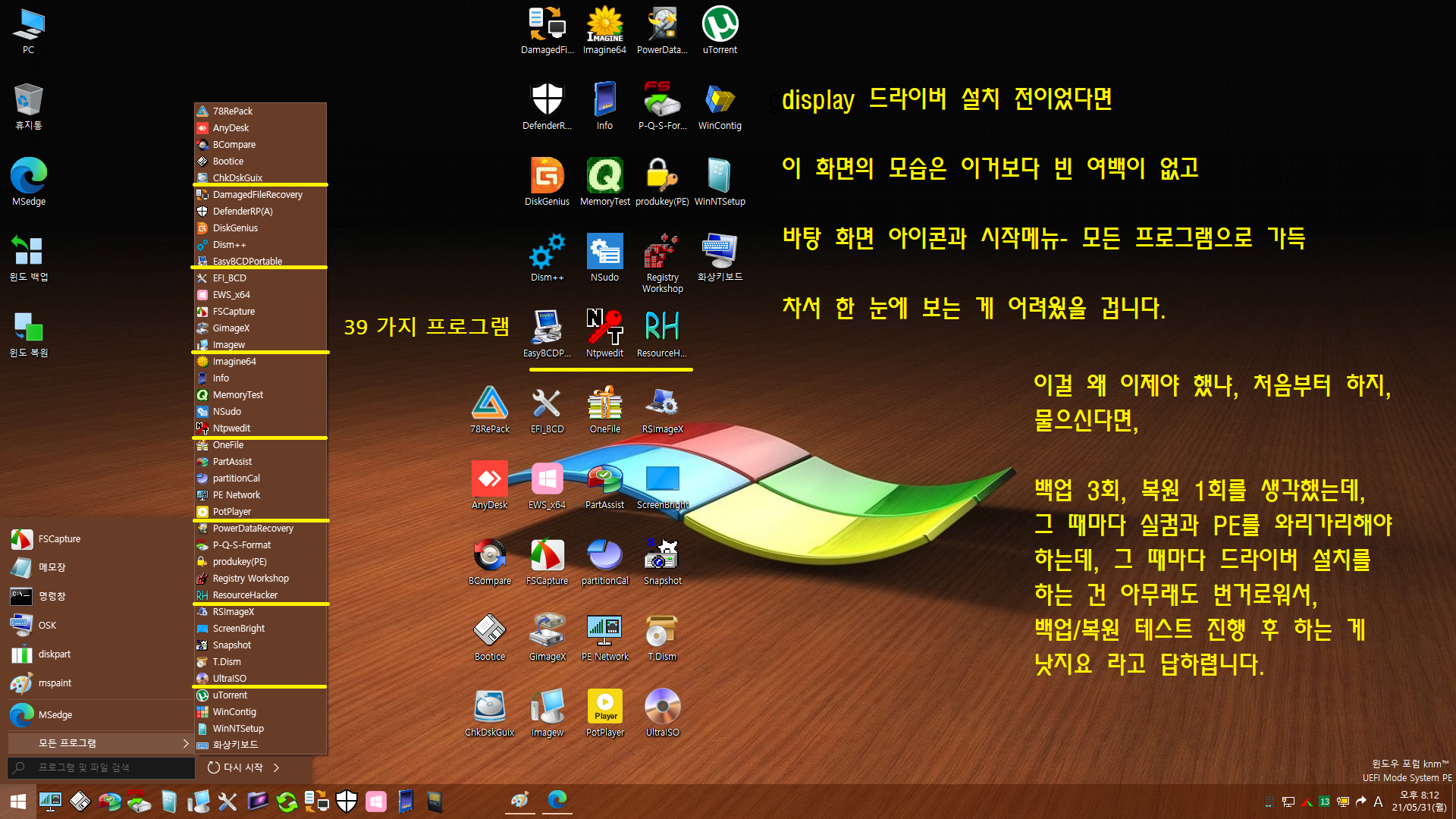Select WinContig in the programs list
Viewport: 1456px width, 819px height.
coord(261,711)
